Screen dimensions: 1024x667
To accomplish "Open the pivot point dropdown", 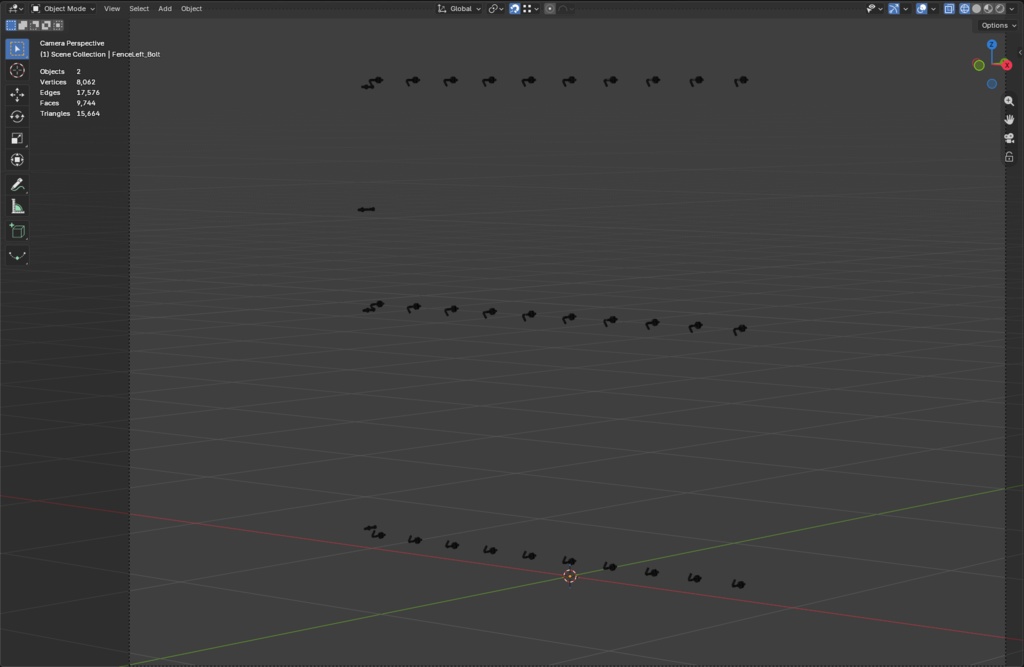I will 496,8.
